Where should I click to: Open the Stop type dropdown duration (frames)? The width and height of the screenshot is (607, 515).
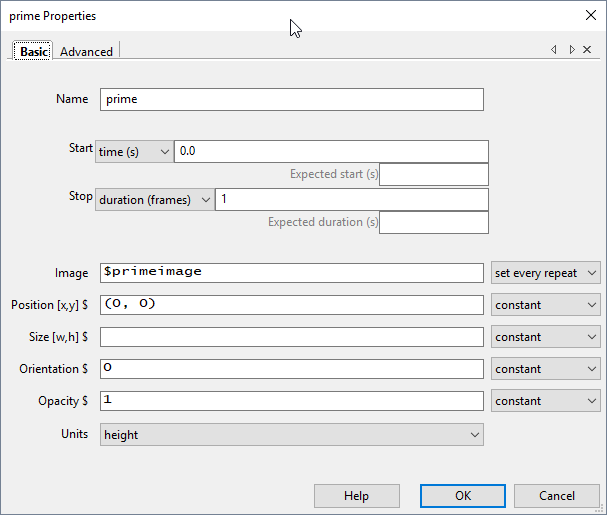click(155, 200)
